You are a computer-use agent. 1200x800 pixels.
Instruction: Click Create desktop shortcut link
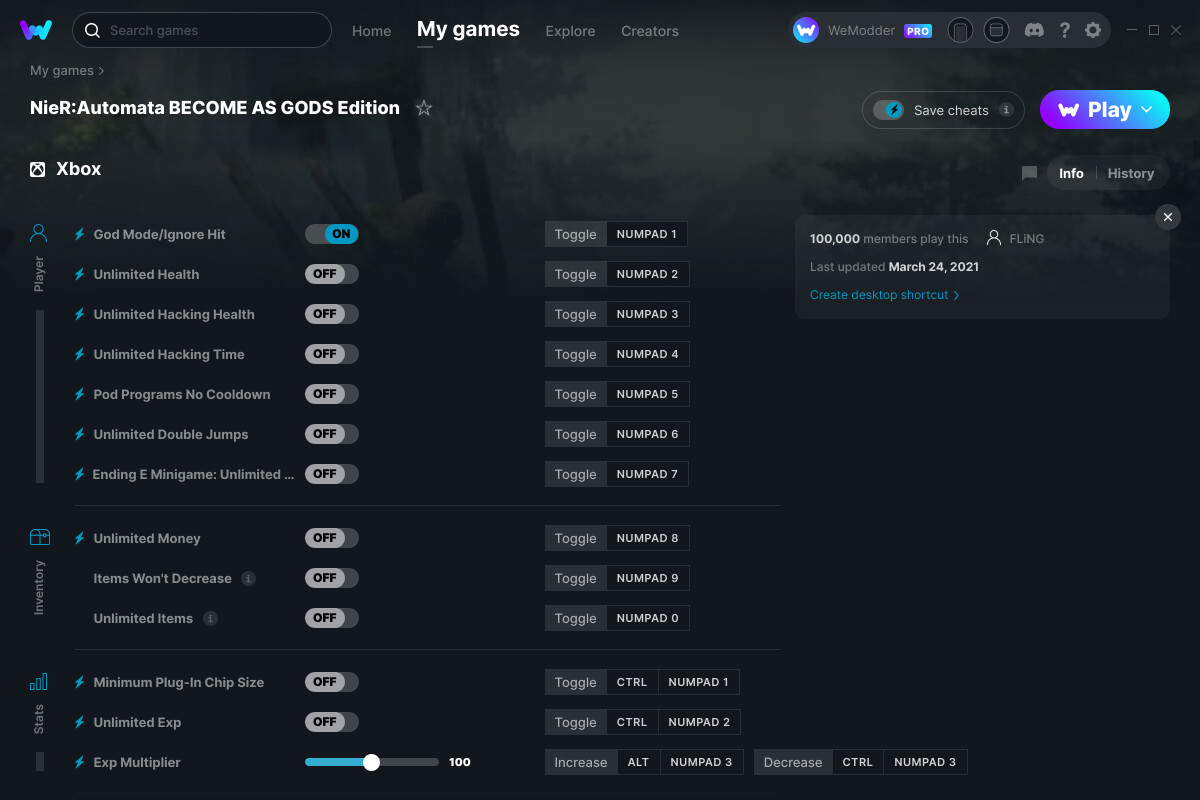(x=885, y=295)
